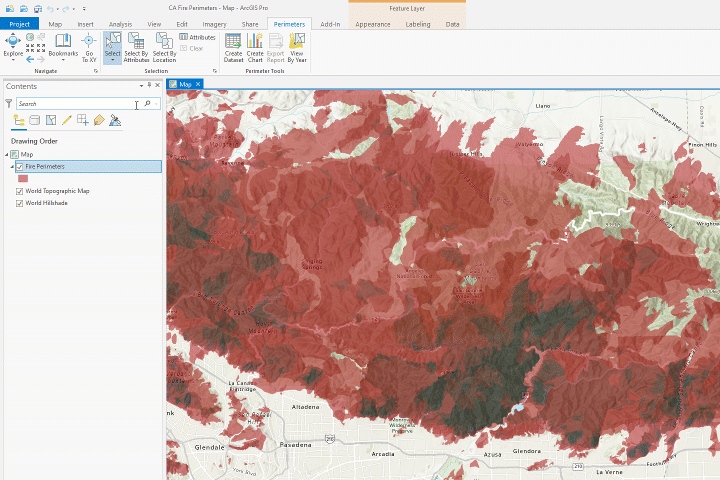
Task: Open the Explore navigation tool
Action: [13, 45]
